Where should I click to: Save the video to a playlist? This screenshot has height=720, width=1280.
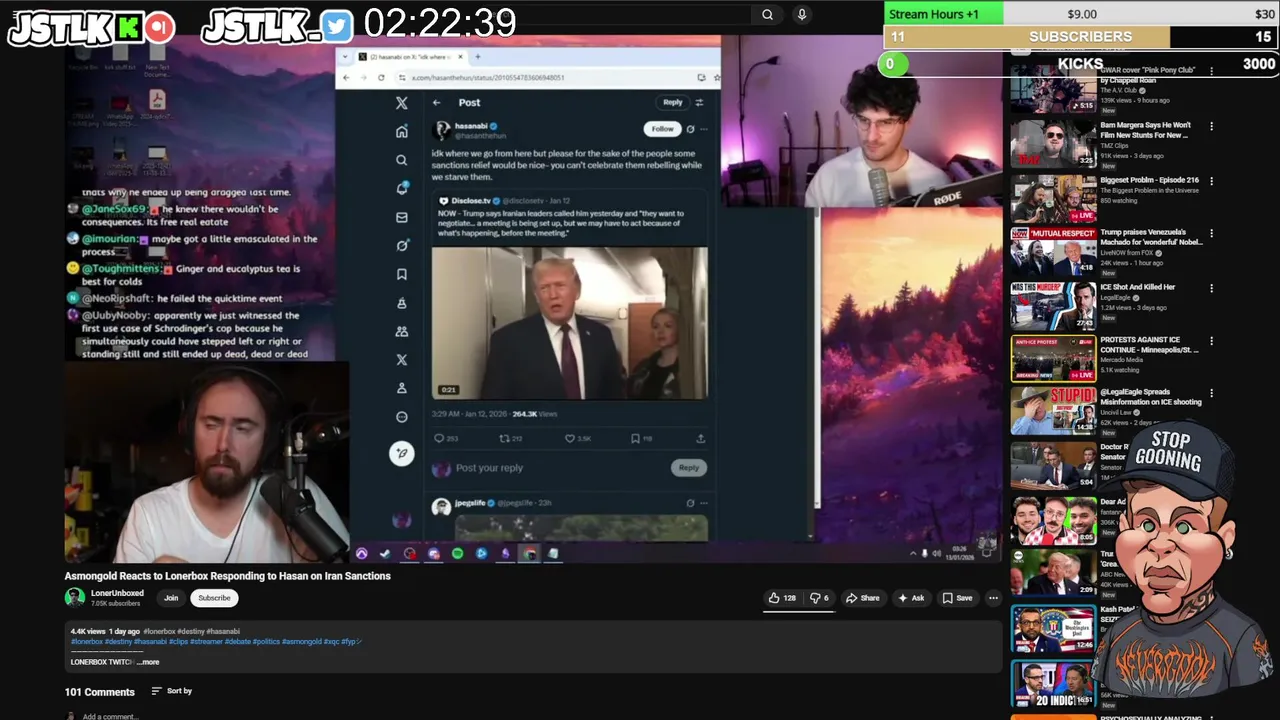coord(957,598)
